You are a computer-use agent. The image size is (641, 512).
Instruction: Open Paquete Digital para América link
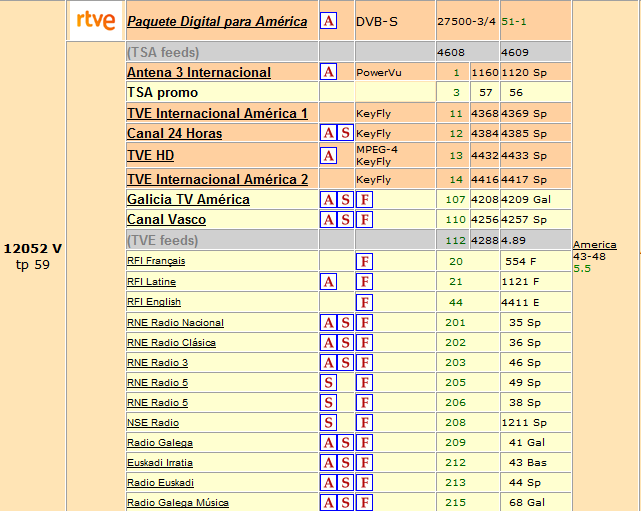(217, 21)
